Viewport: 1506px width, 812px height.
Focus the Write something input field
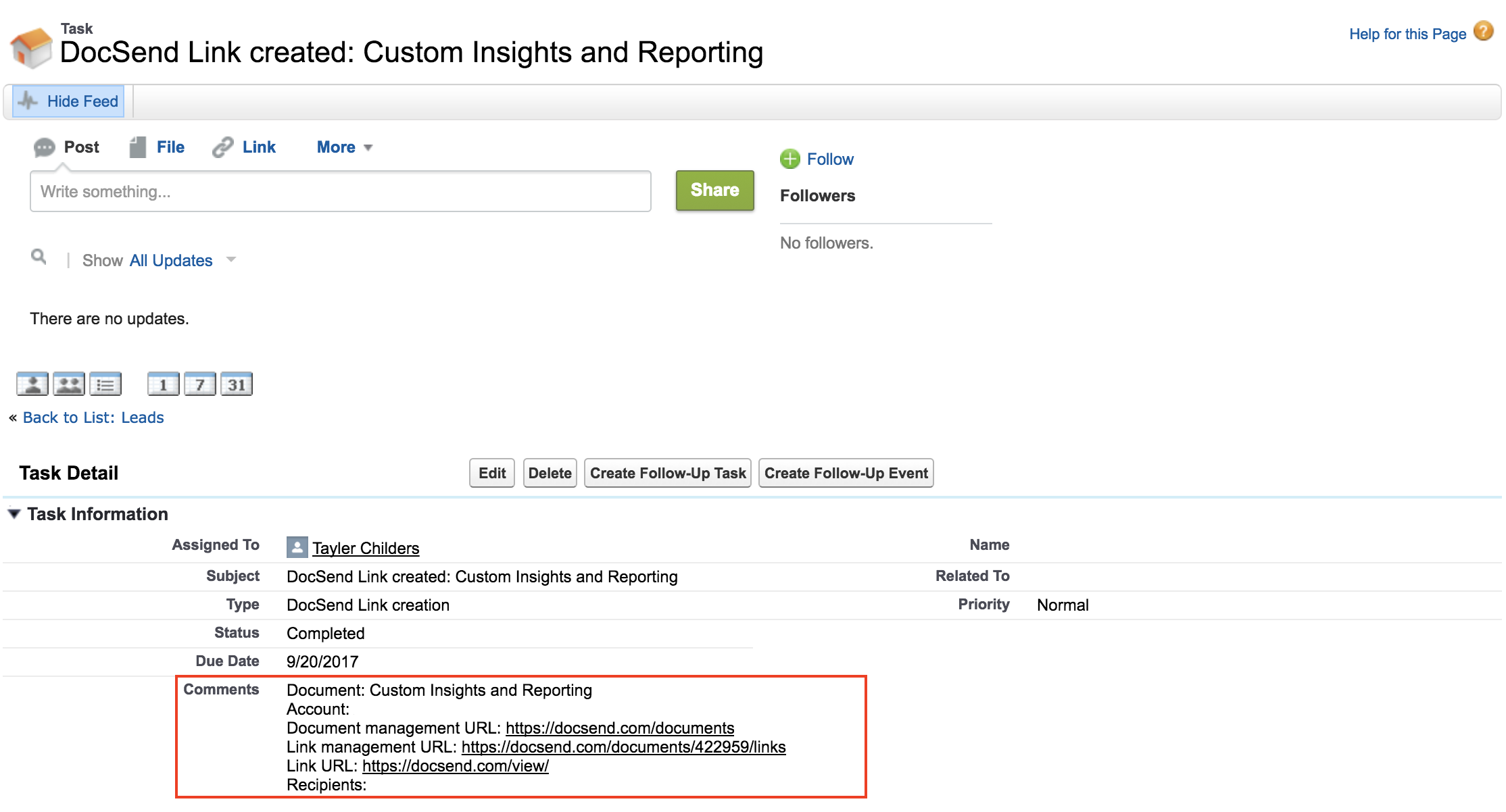click(341, 192)
